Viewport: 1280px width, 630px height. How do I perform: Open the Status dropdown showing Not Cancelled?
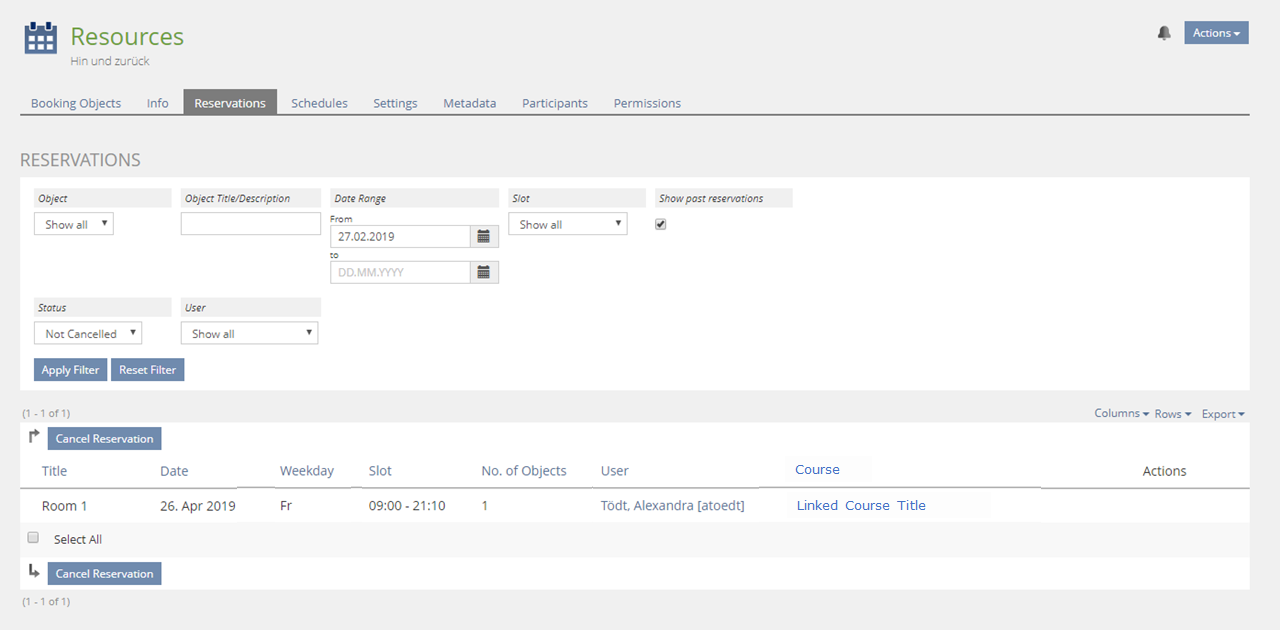(88, 334)
